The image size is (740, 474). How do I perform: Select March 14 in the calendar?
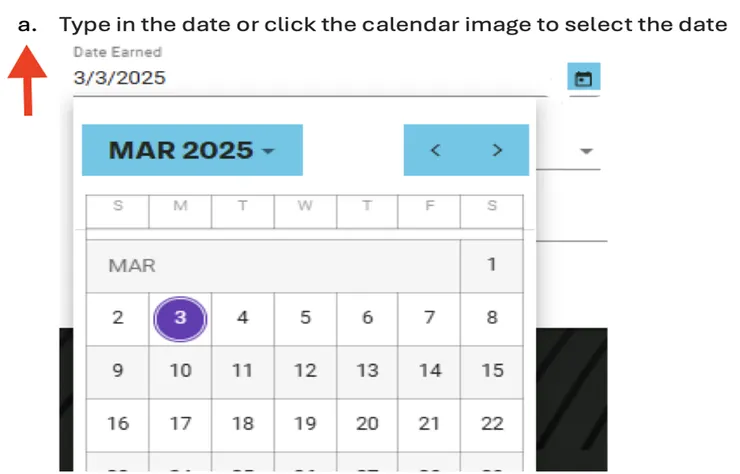tap(429, 370)
